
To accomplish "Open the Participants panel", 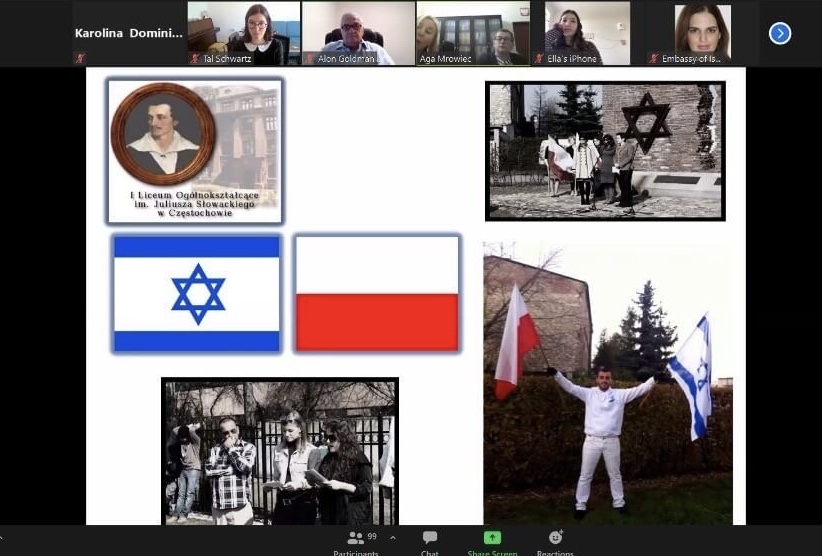I will pyautogui.click(x=356, y=542).
